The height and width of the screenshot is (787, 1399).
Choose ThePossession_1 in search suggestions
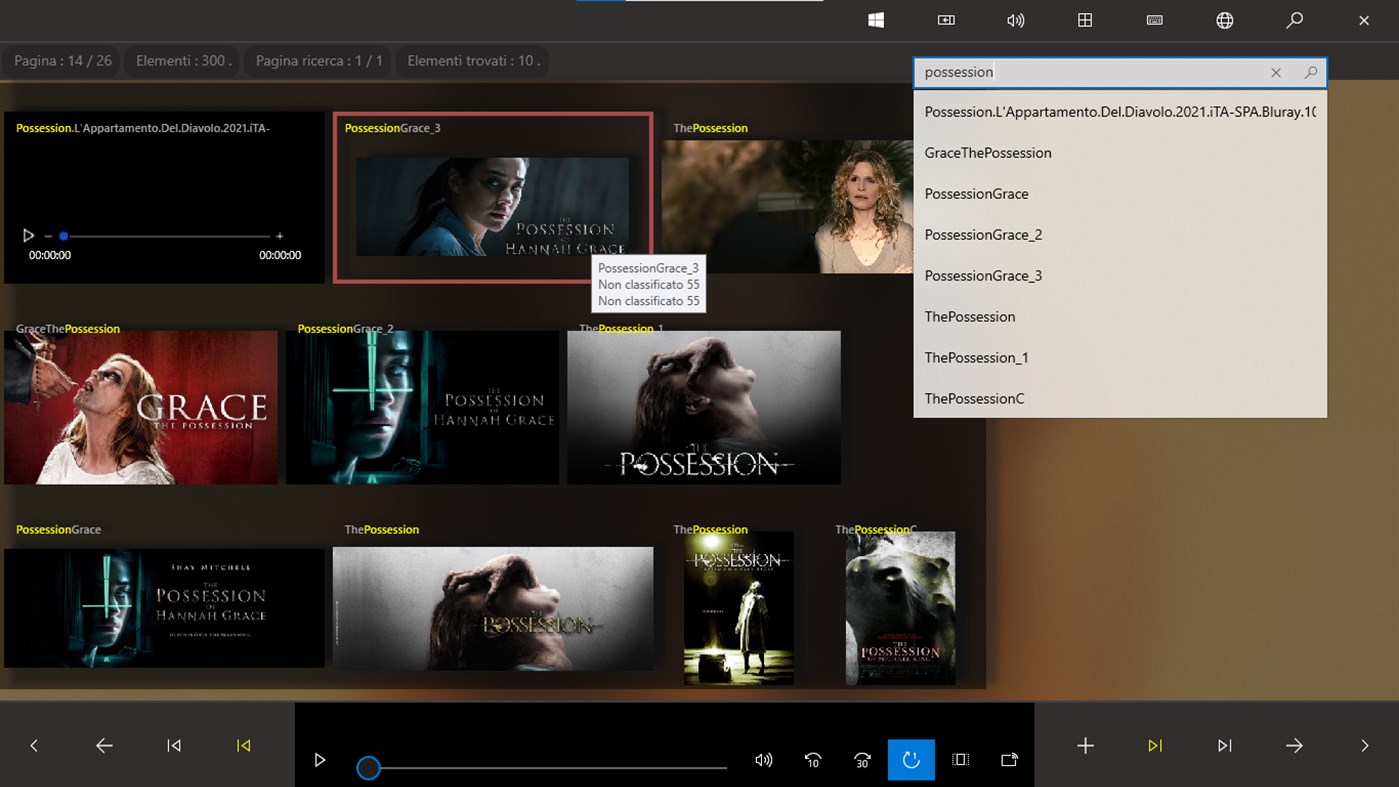click(x=976, y=358)
